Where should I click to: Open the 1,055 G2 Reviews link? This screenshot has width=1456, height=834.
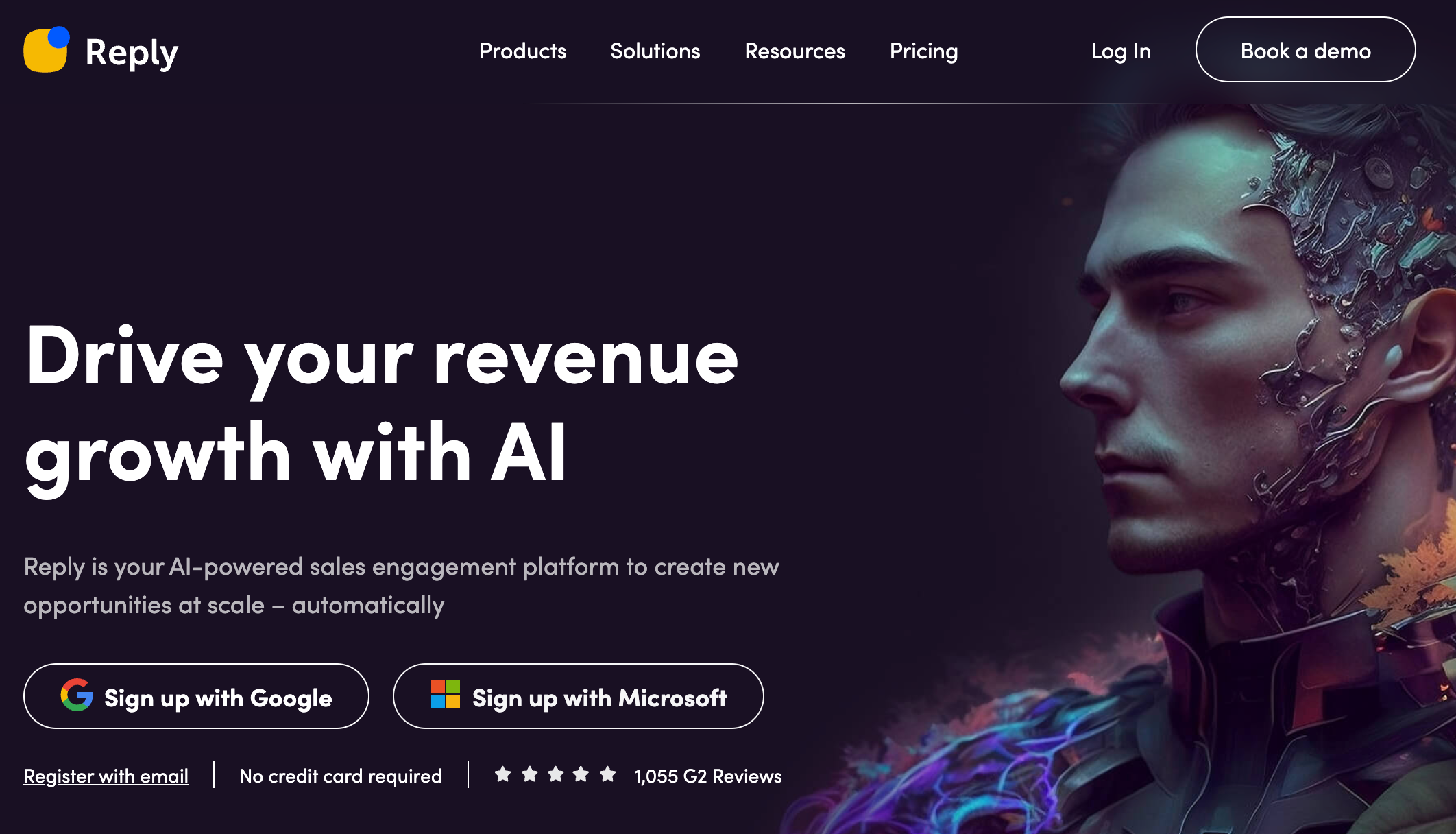708,776
